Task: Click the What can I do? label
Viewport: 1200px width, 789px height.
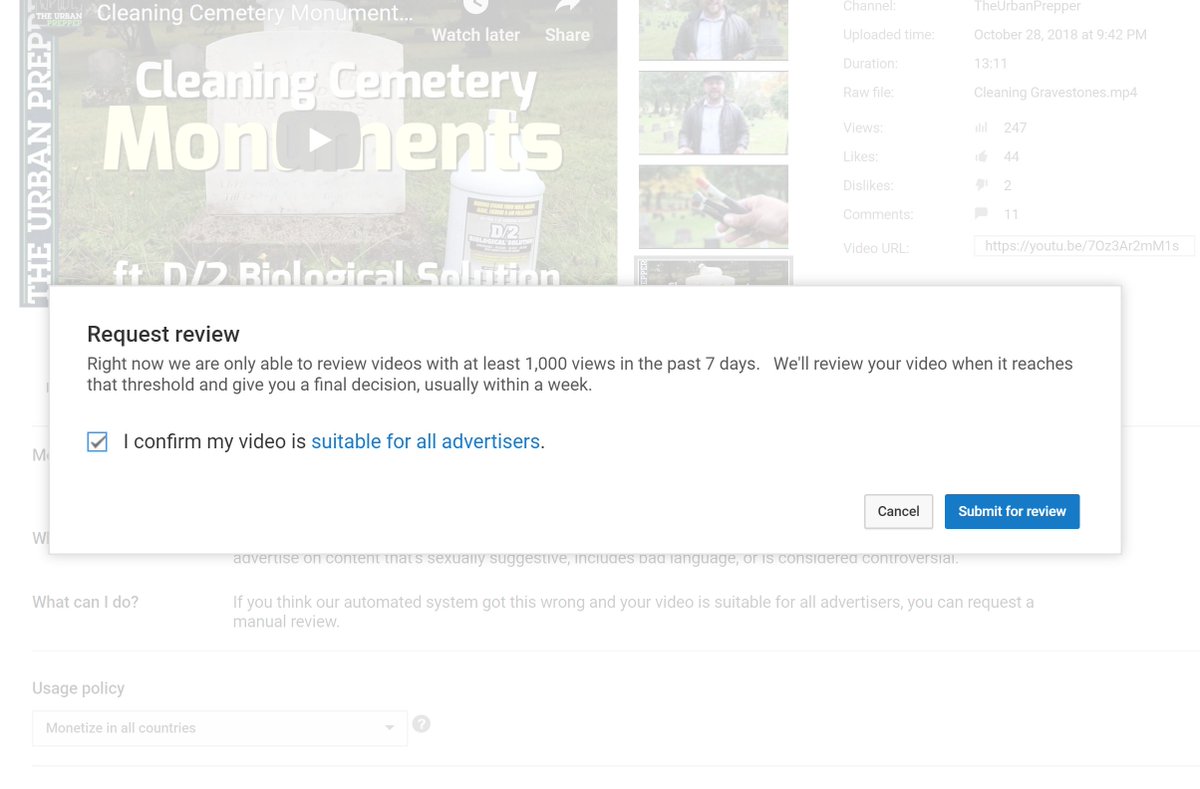Action: [85, 602]
